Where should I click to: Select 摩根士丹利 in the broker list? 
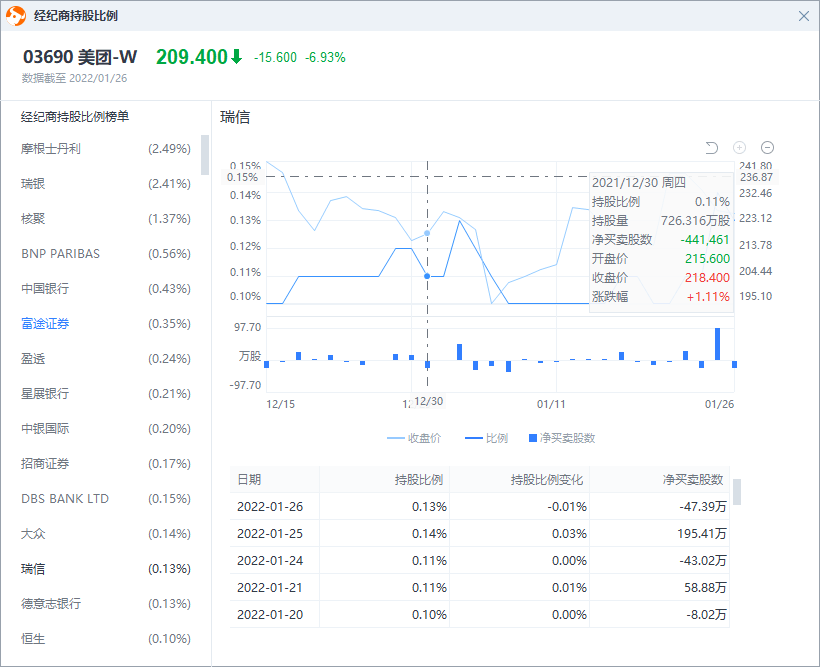pos(51,149)
